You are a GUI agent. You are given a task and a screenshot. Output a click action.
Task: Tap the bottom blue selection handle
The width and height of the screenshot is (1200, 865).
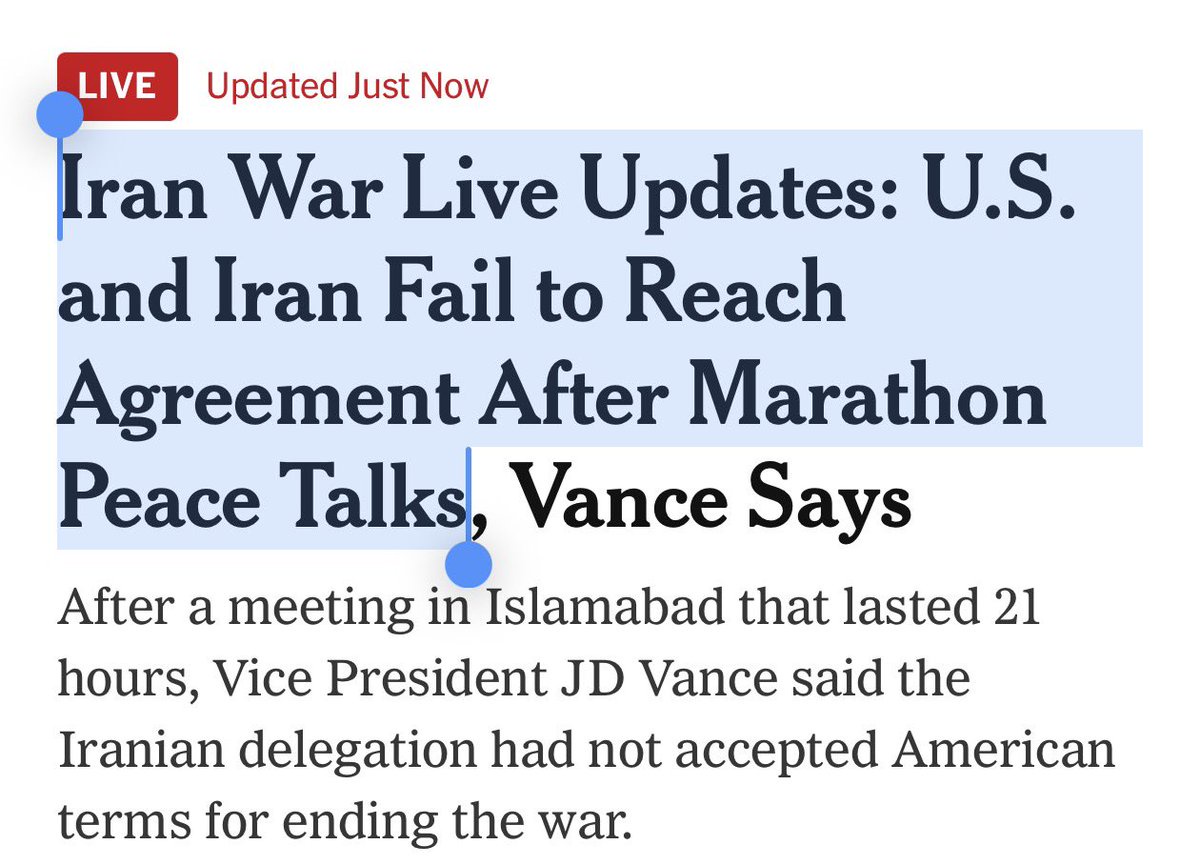tap(468, 564)
